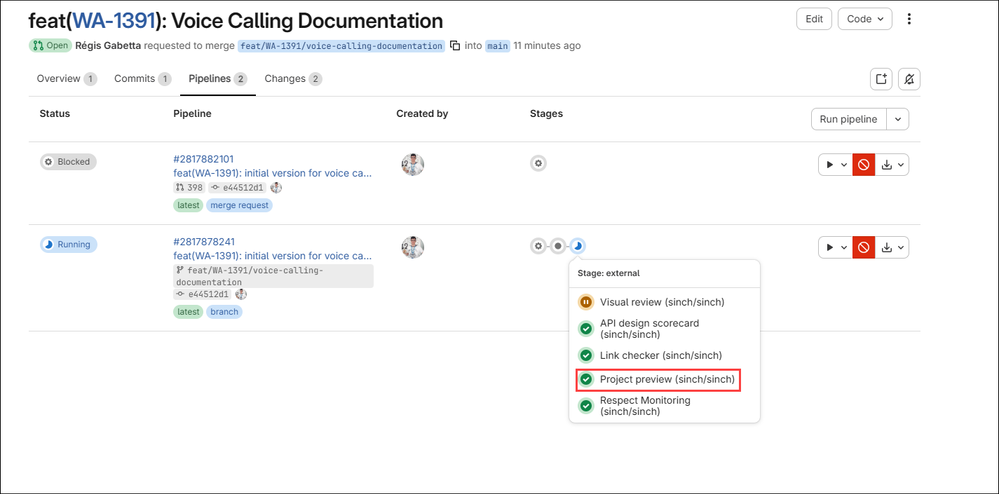Click the Edit button
Screen dimensions: 999x494
(x=814, y=19)
